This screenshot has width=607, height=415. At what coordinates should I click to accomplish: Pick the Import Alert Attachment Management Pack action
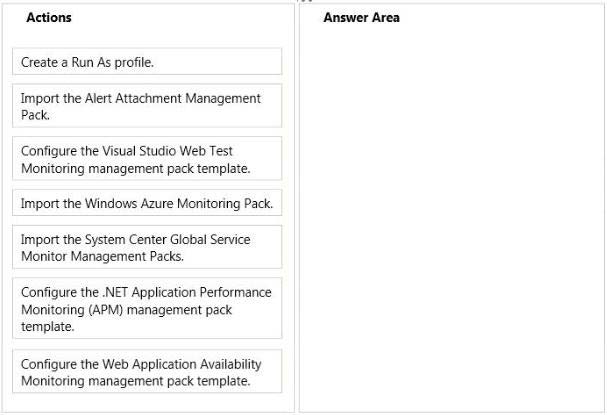click(x=147, y=106)
